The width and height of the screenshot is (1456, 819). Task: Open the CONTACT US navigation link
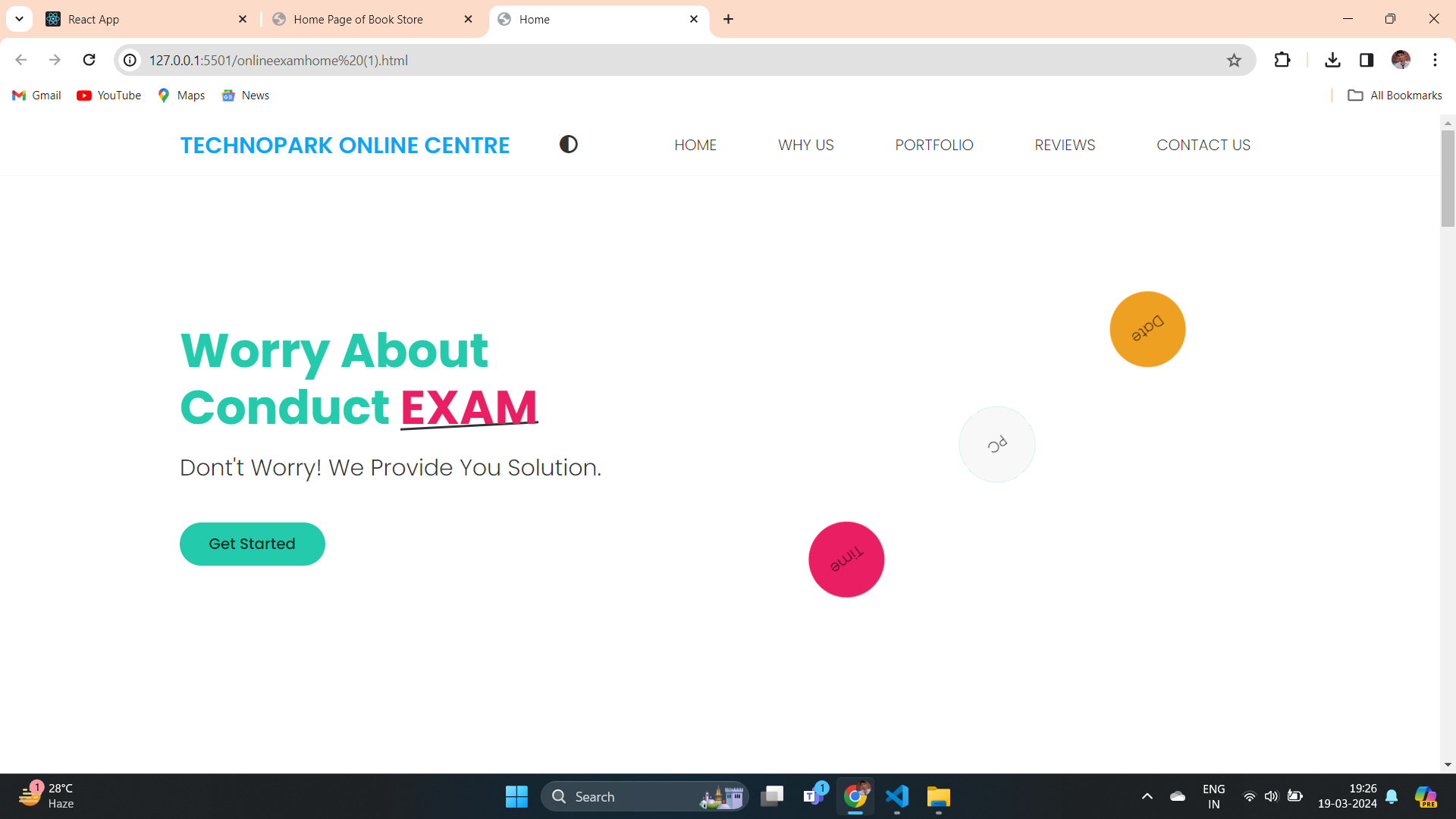1203,145
